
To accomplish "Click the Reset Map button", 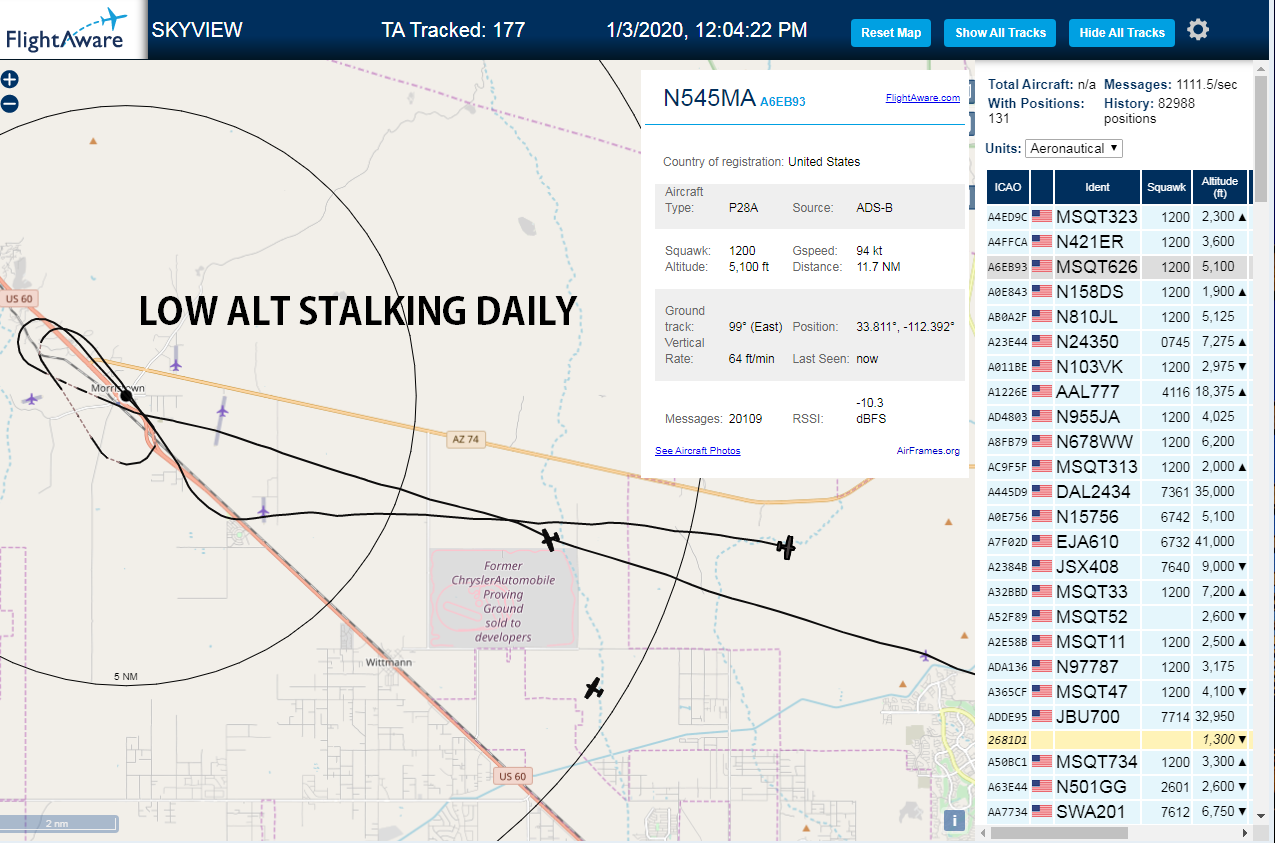I will (891, 33).
